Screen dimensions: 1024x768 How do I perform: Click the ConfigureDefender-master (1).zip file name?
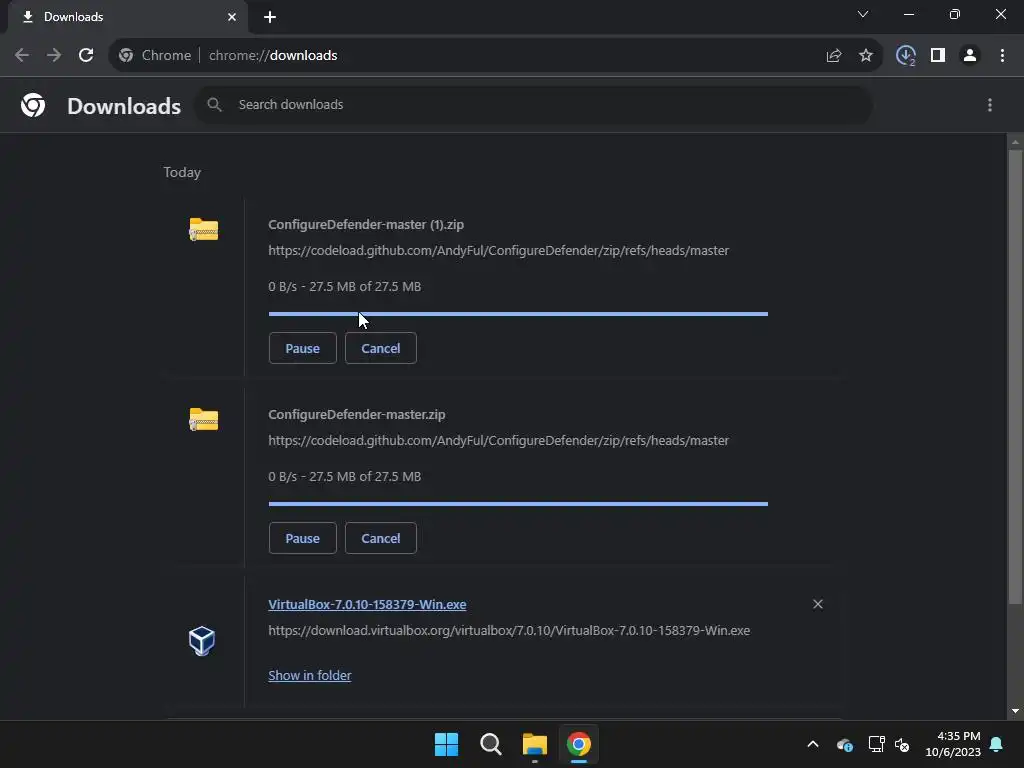click(366, 225)
